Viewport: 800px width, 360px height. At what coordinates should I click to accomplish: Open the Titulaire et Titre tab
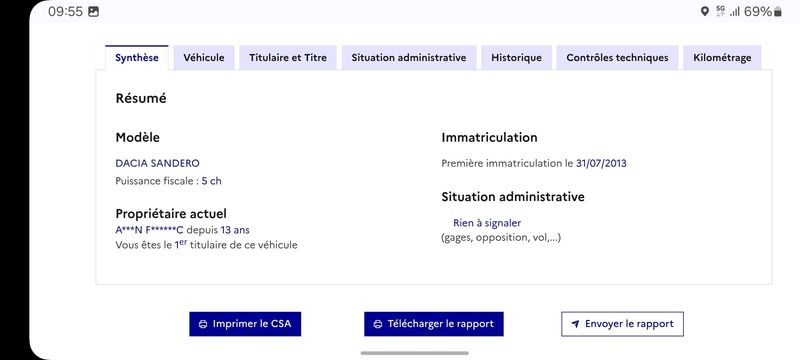[x=288, y=58]
